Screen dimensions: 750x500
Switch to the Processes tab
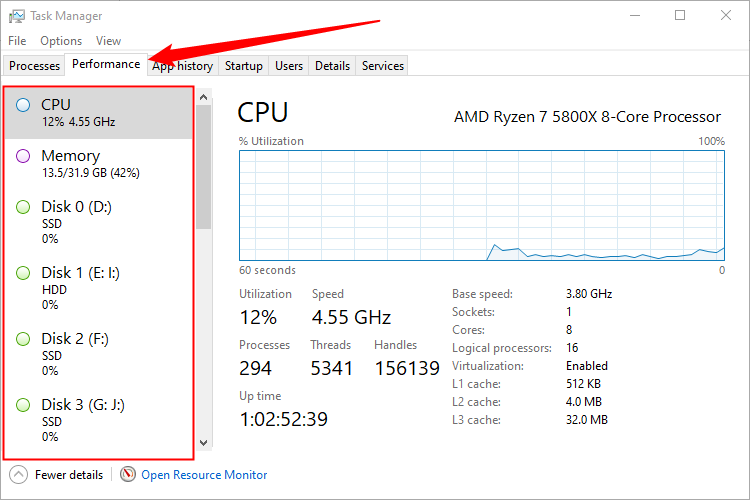tap(35, 66)
